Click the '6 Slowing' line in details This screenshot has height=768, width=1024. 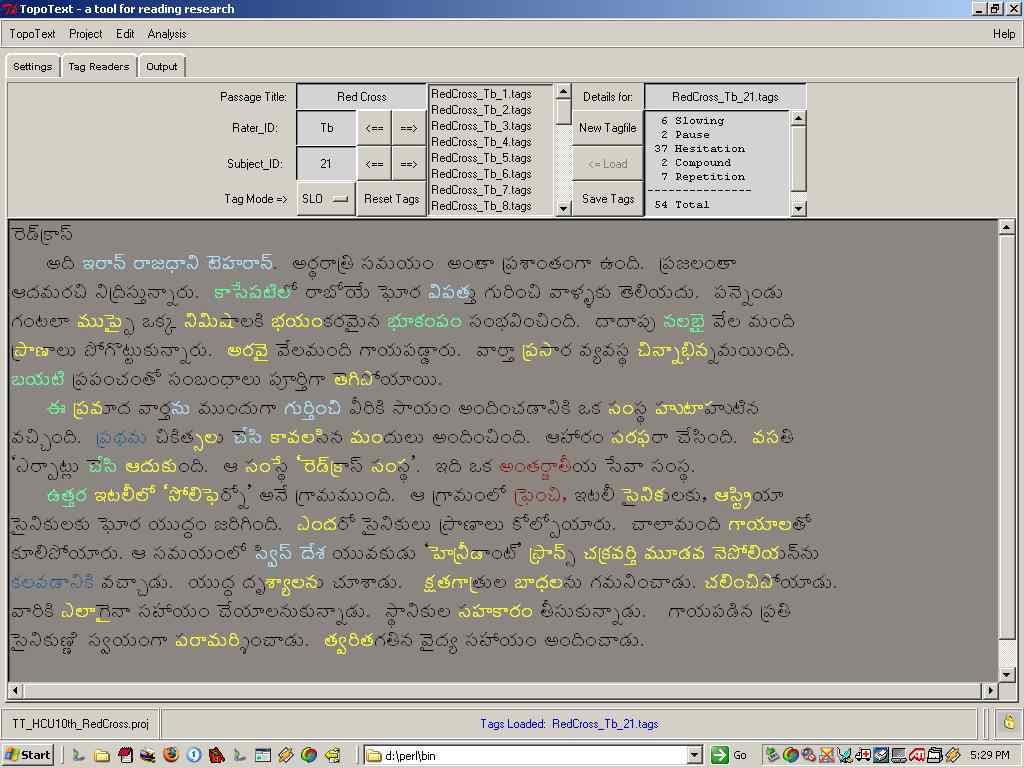point(692,121)
